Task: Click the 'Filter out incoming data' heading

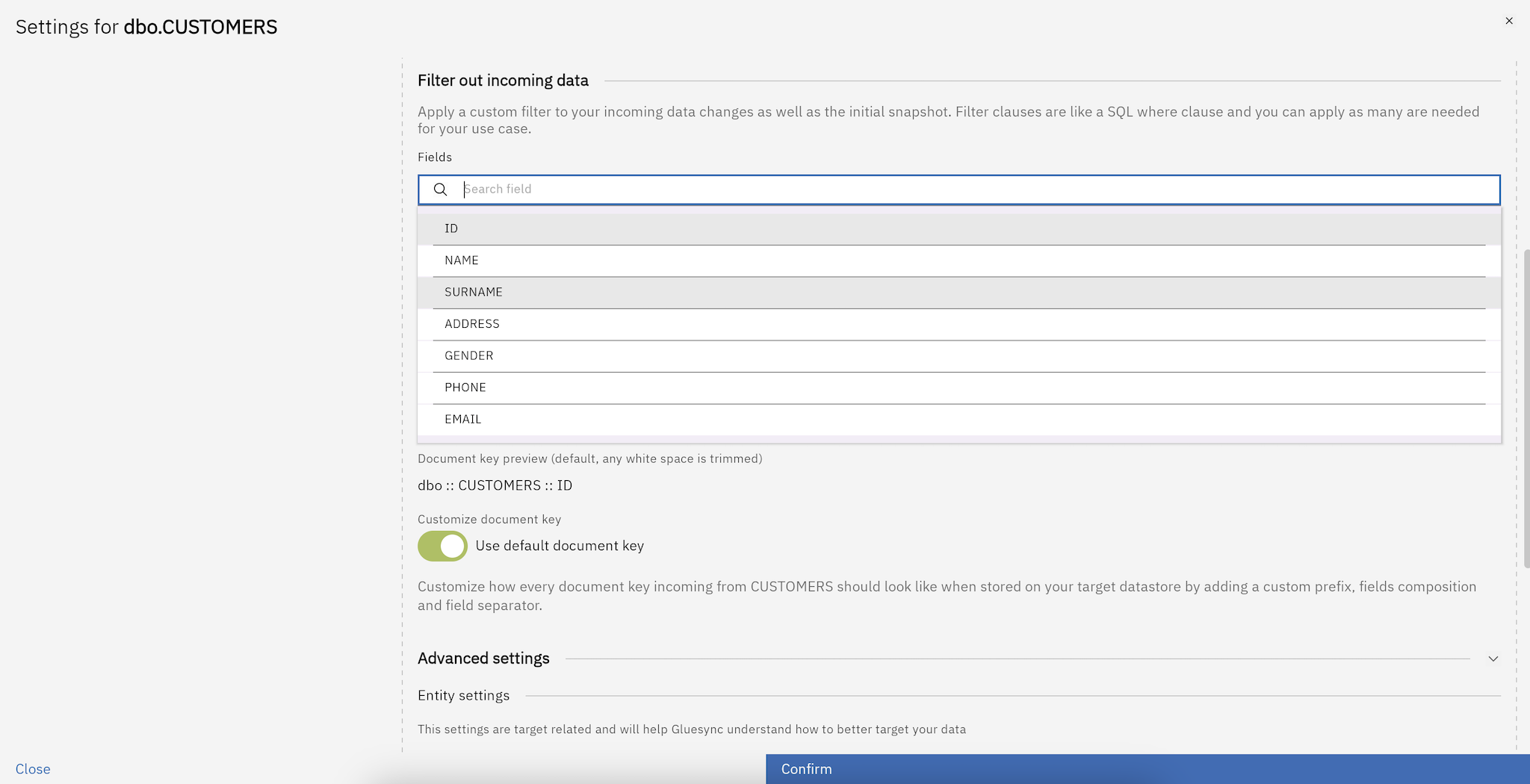Action: click(503, 81)
